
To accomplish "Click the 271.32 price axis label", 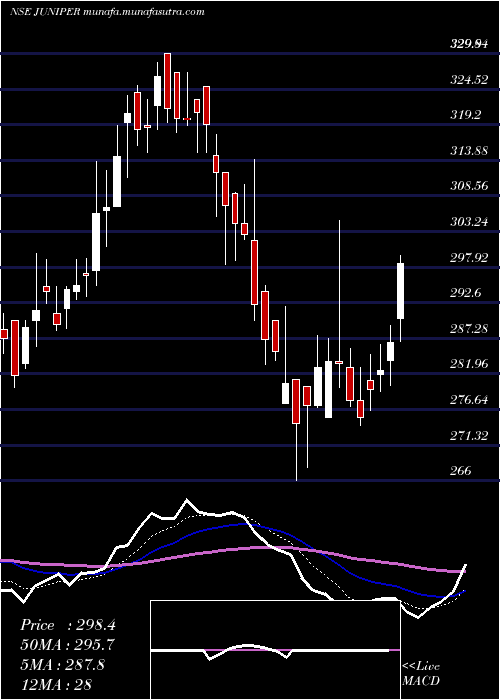I will coord(469,435).
